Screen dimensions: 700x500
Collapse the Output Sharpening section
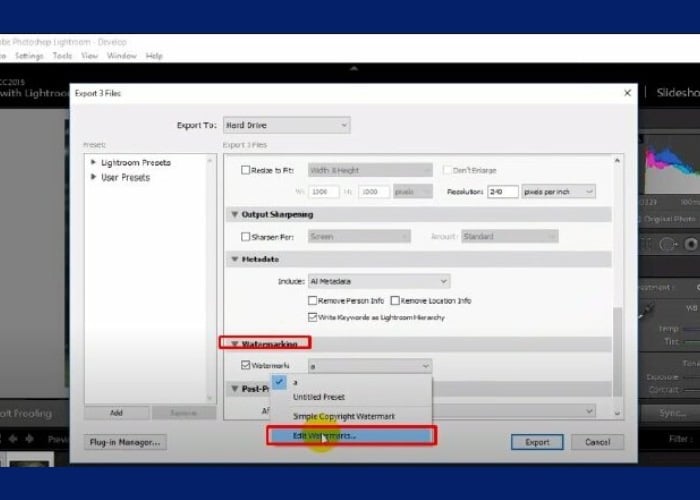coord(234,214)
